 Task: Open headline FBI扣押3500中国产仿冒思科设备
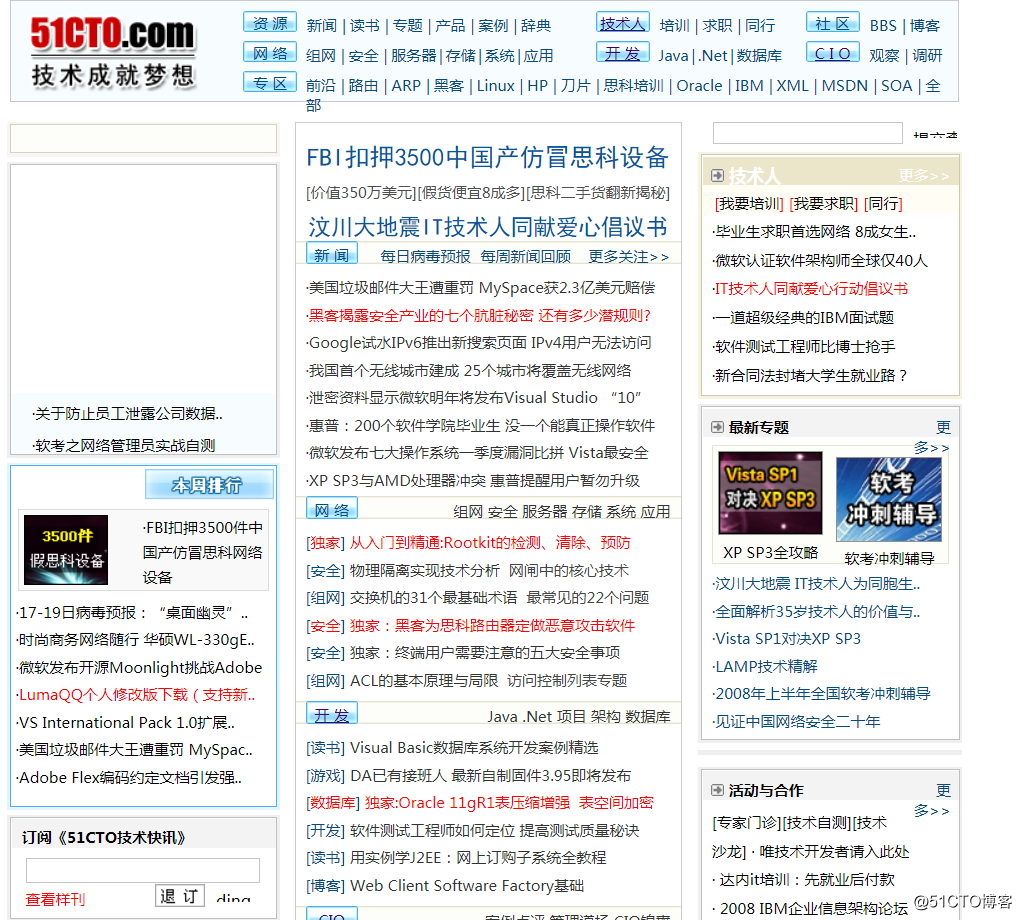point(488,158)
